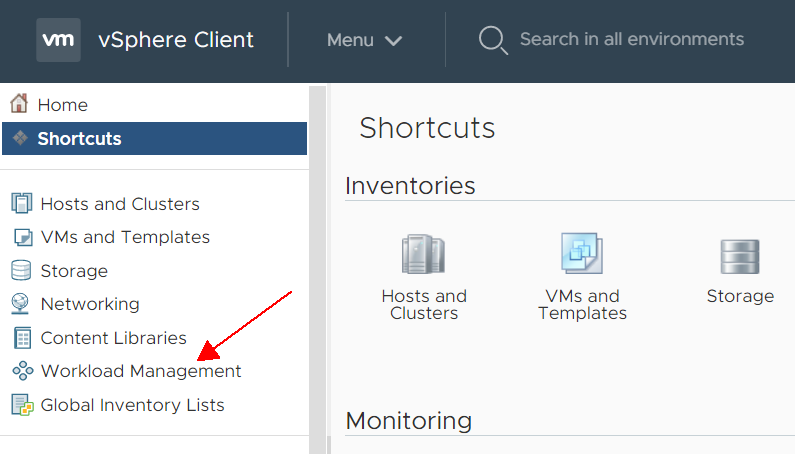The width and height of the screenshot is (795, 454).
Task: Click the Menu chevron arrow
Action: tap(393, 41)
